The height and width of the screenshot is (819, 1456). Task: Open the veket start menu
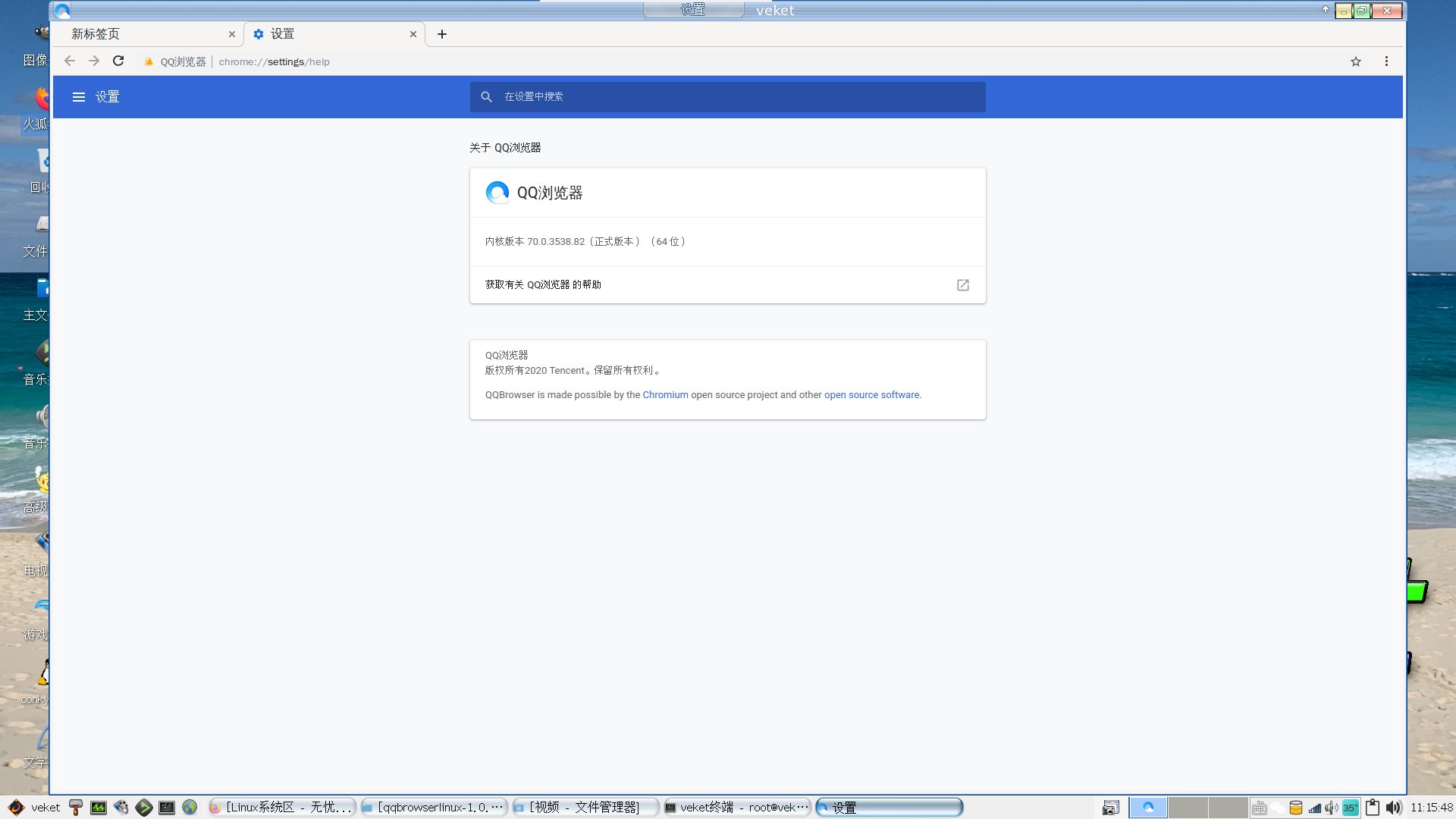pyautogui.click(x=34, y=808)
